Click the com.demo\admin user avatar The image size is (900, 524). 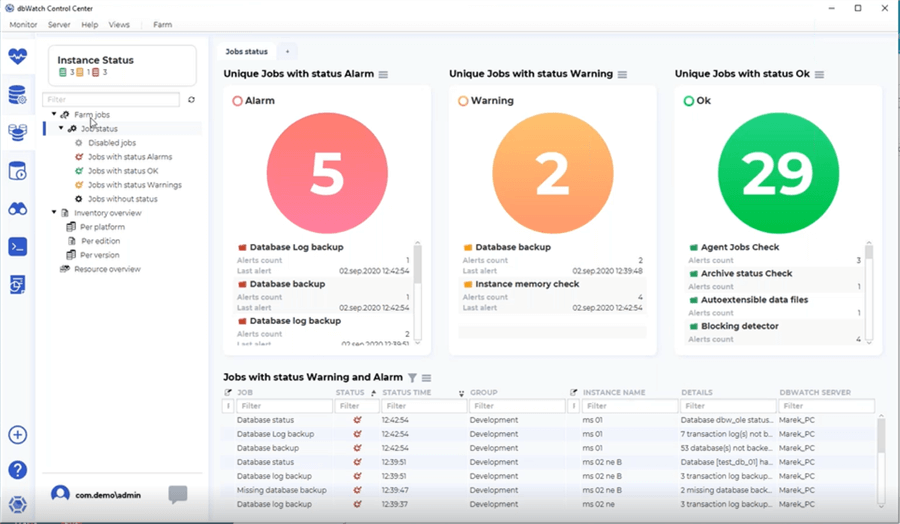point(60,494)
